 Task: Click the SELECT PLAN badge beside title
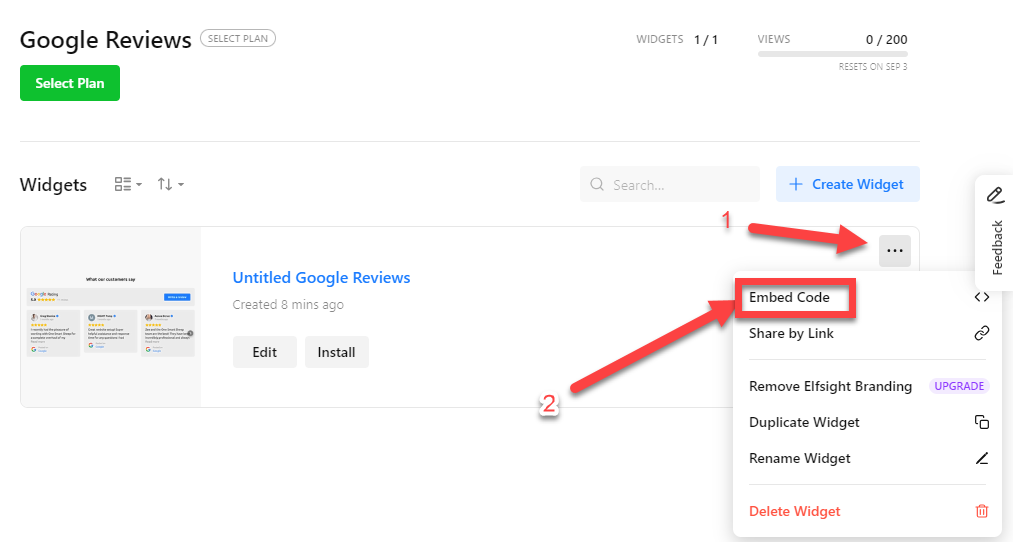pos(238,38)
